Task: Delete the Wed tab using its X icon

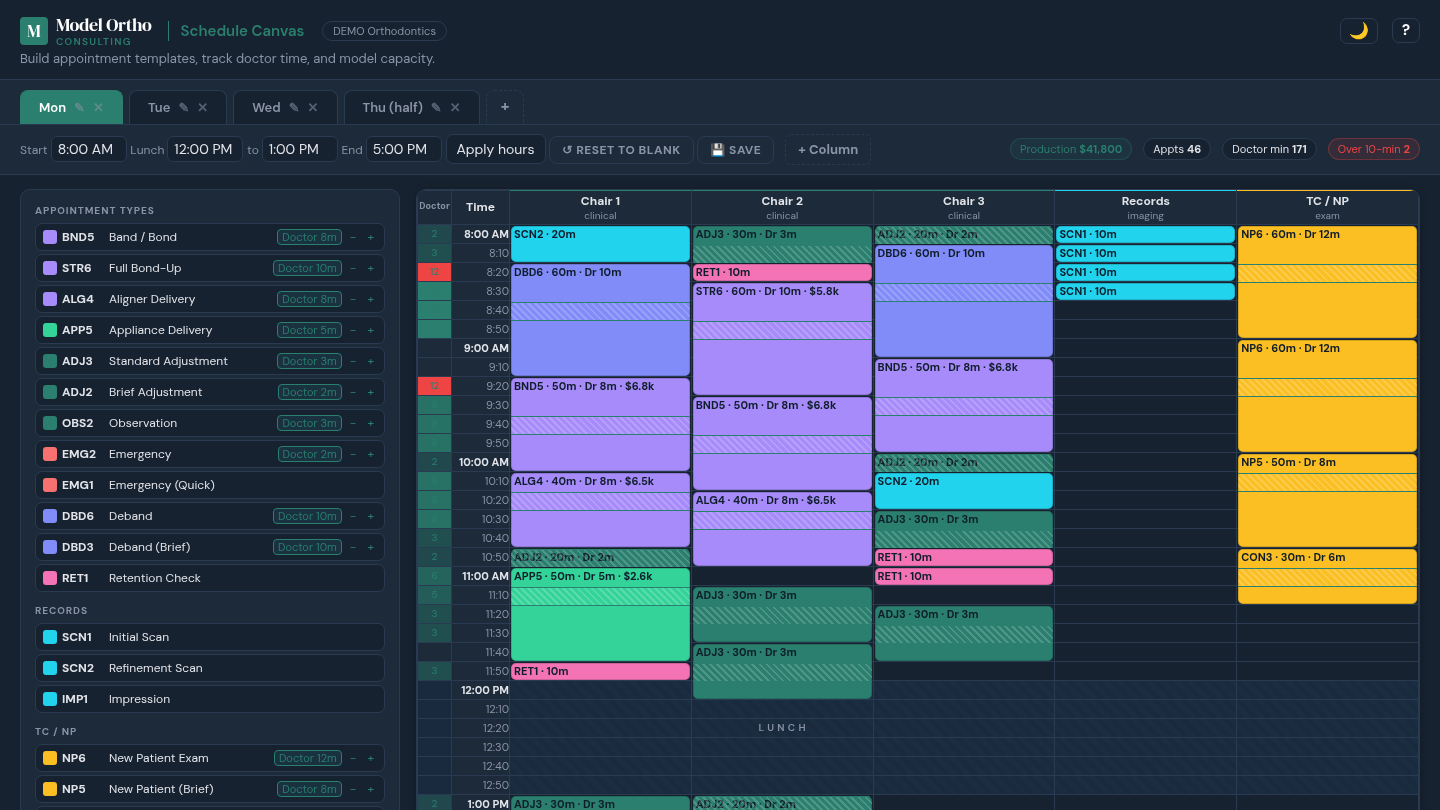Action: (x=312, y=107)
